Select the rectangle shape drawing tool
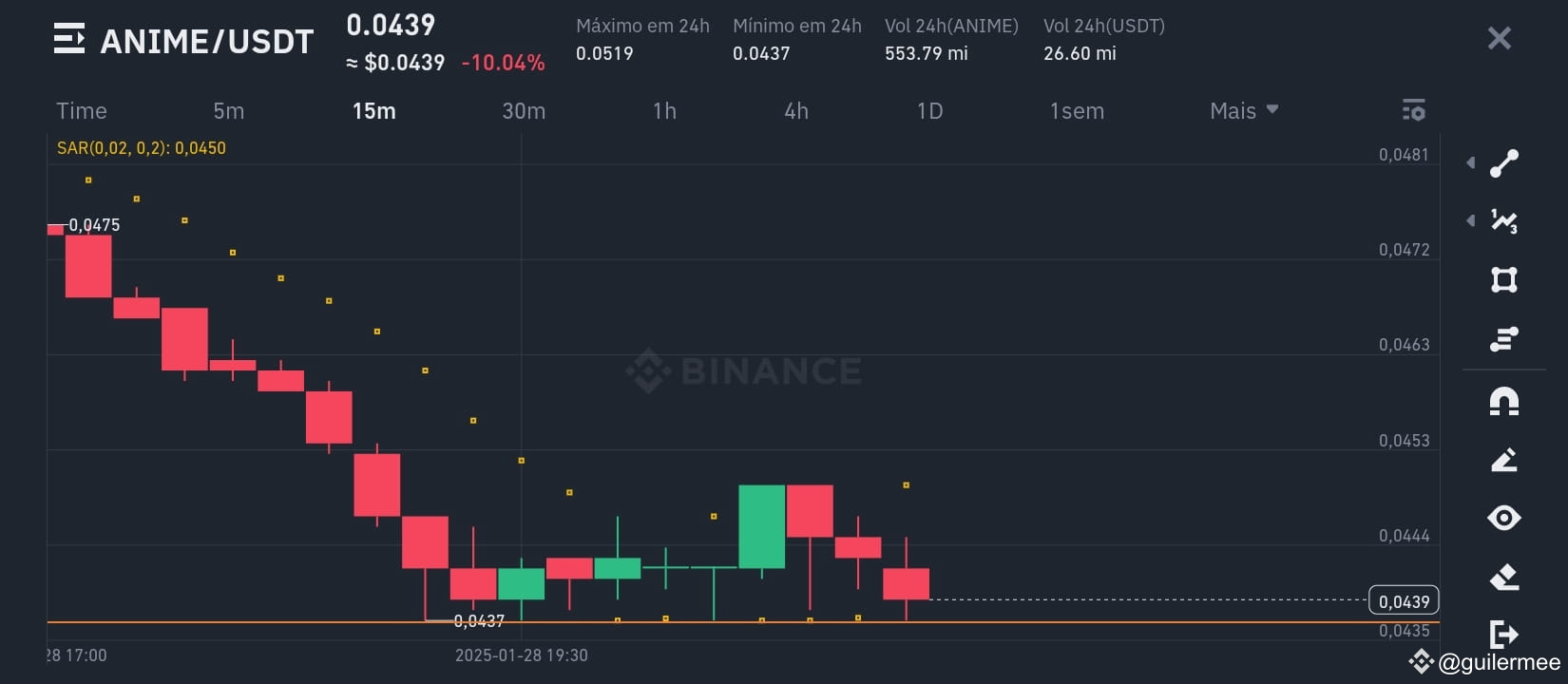Screen dimensions: 1568x684 [1504, 279]
